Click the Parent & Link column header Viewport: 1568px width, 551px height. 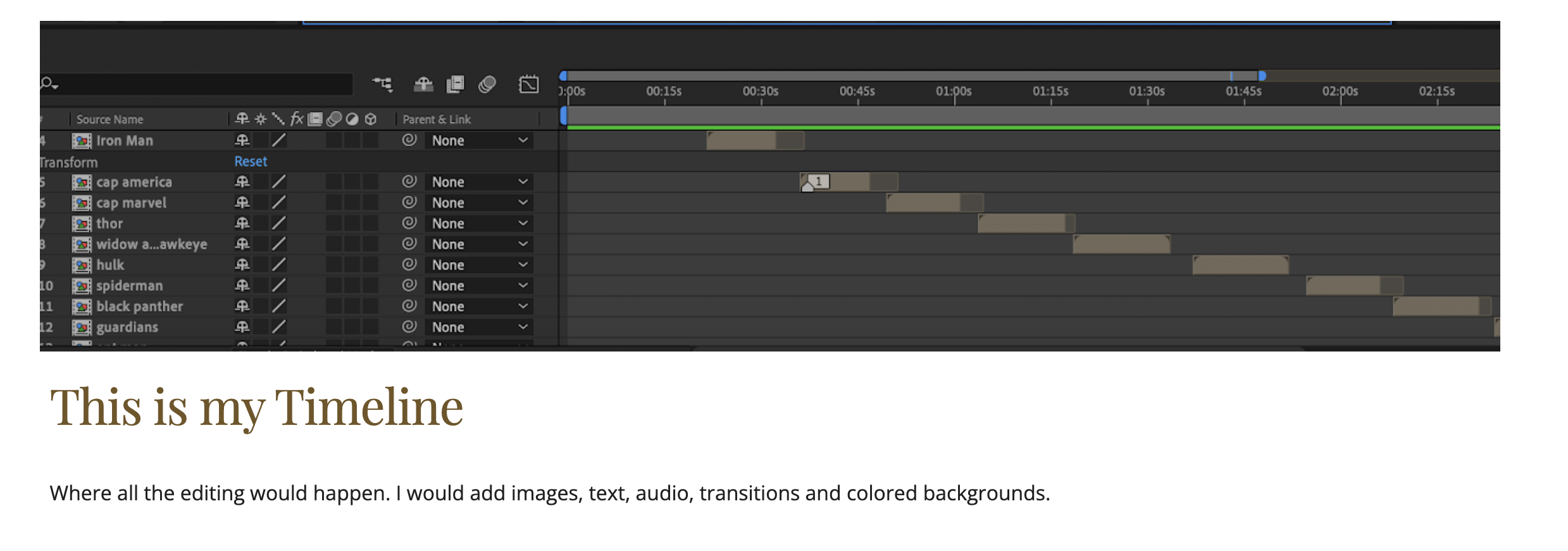click(x=437, y=119)
